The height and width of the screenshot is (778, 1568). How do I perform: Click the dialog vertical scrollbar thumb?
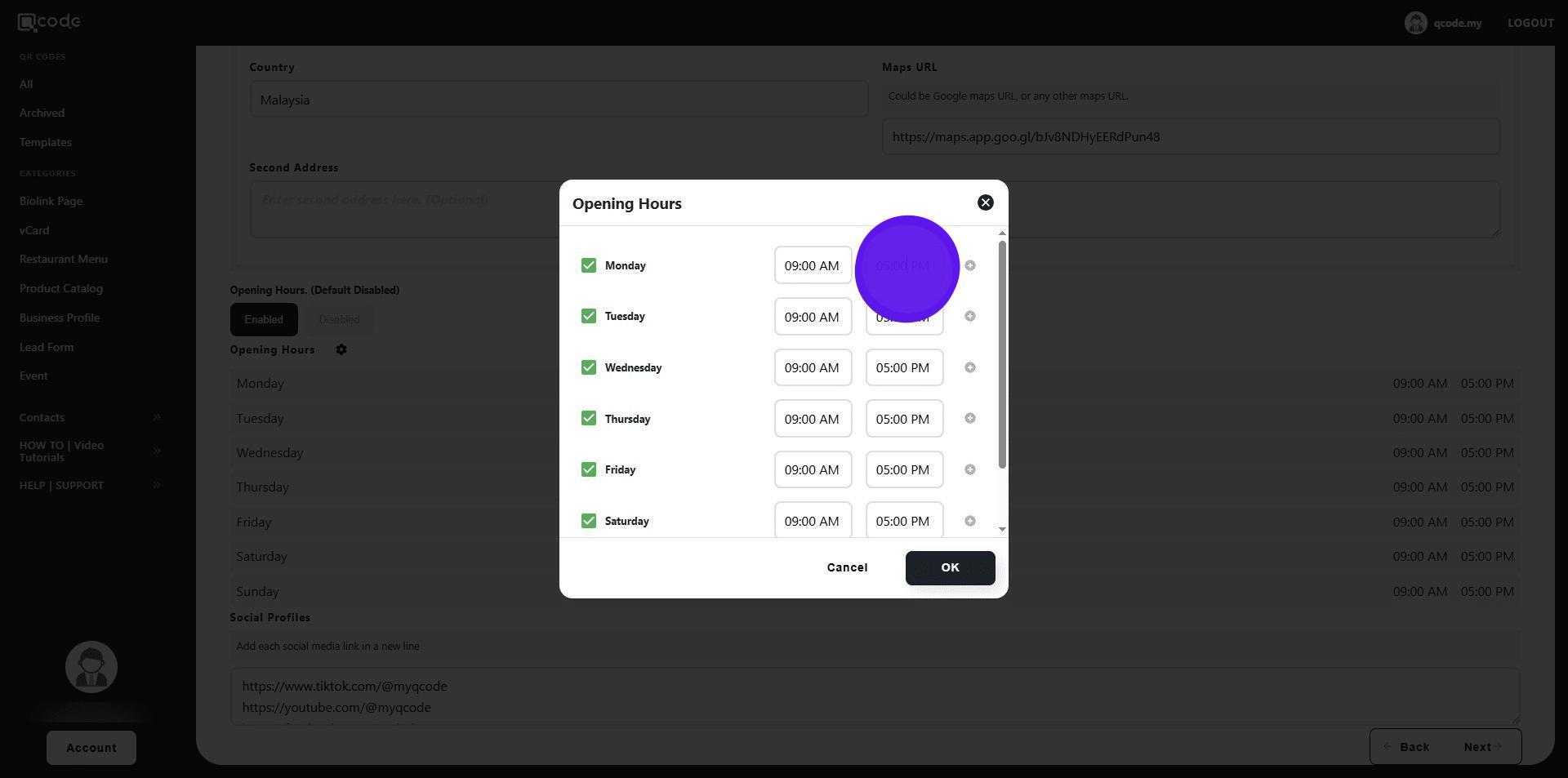[1002, 355]
